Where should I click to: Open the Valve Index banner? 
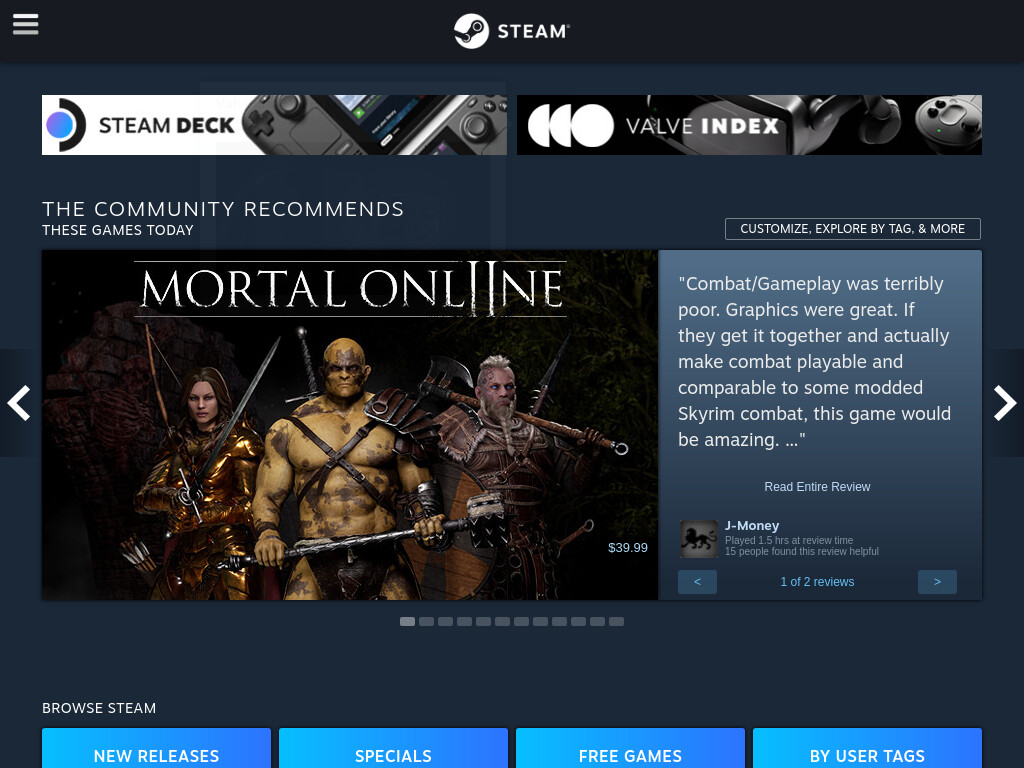pos(749,125)
